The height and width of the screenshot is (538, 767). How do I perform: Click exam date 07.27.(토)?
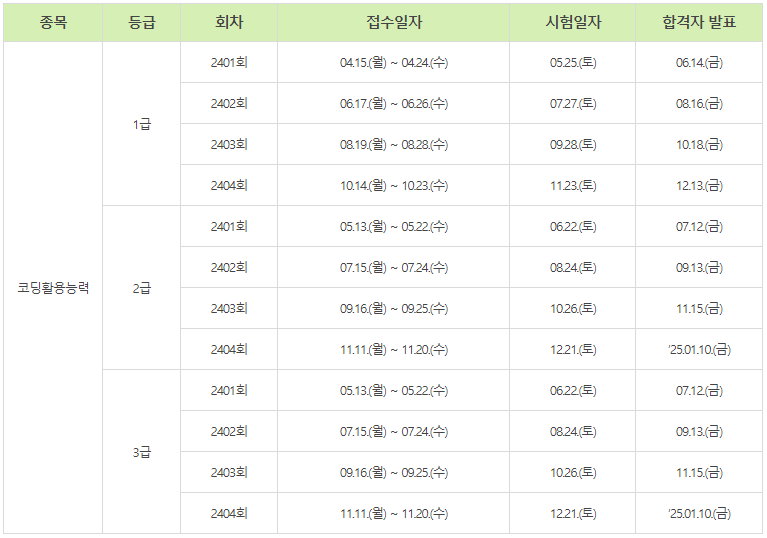[573, 104]
